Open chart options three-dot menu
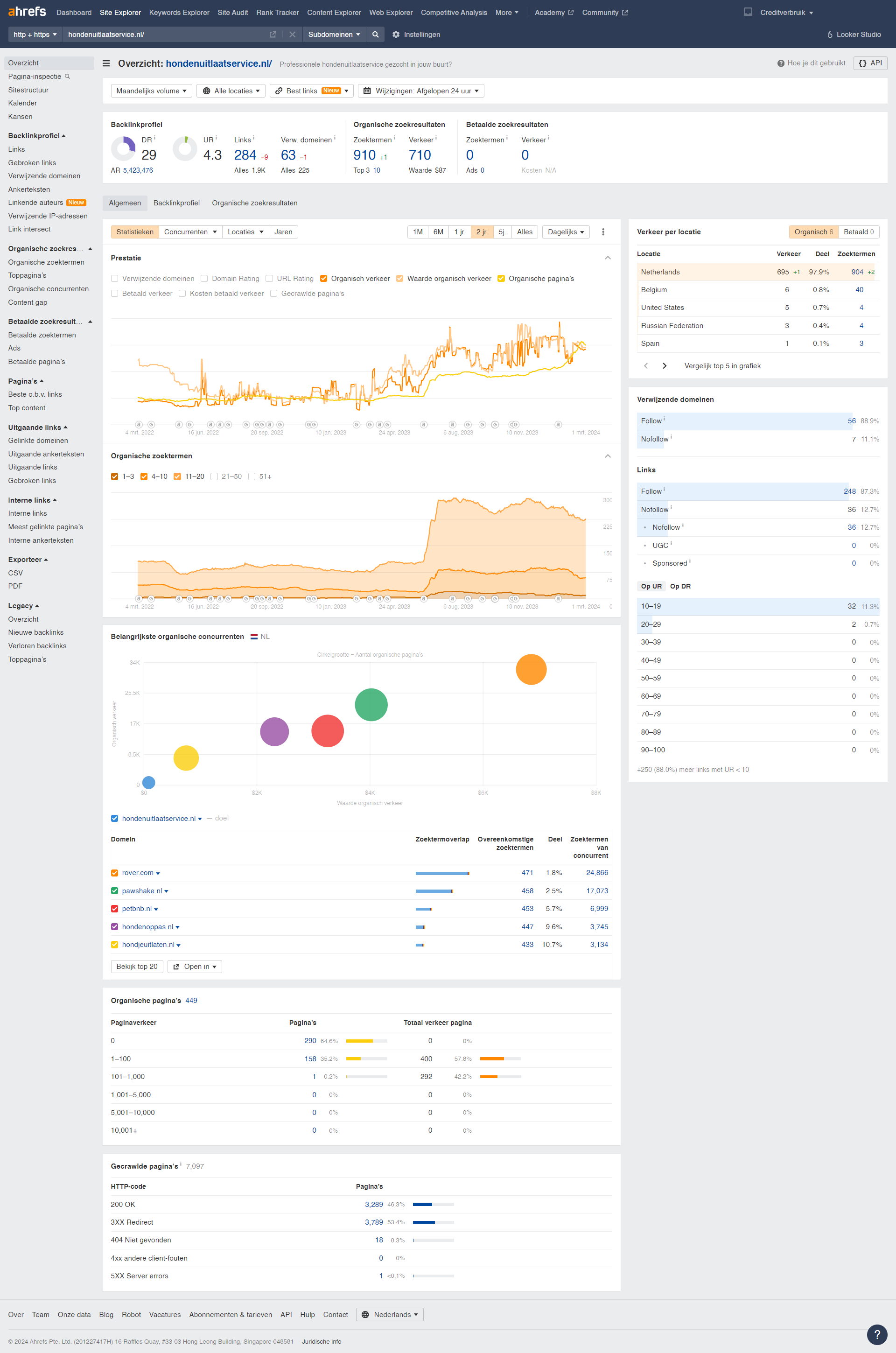Screen dimensions: 896x1353 tap(603, 232)
